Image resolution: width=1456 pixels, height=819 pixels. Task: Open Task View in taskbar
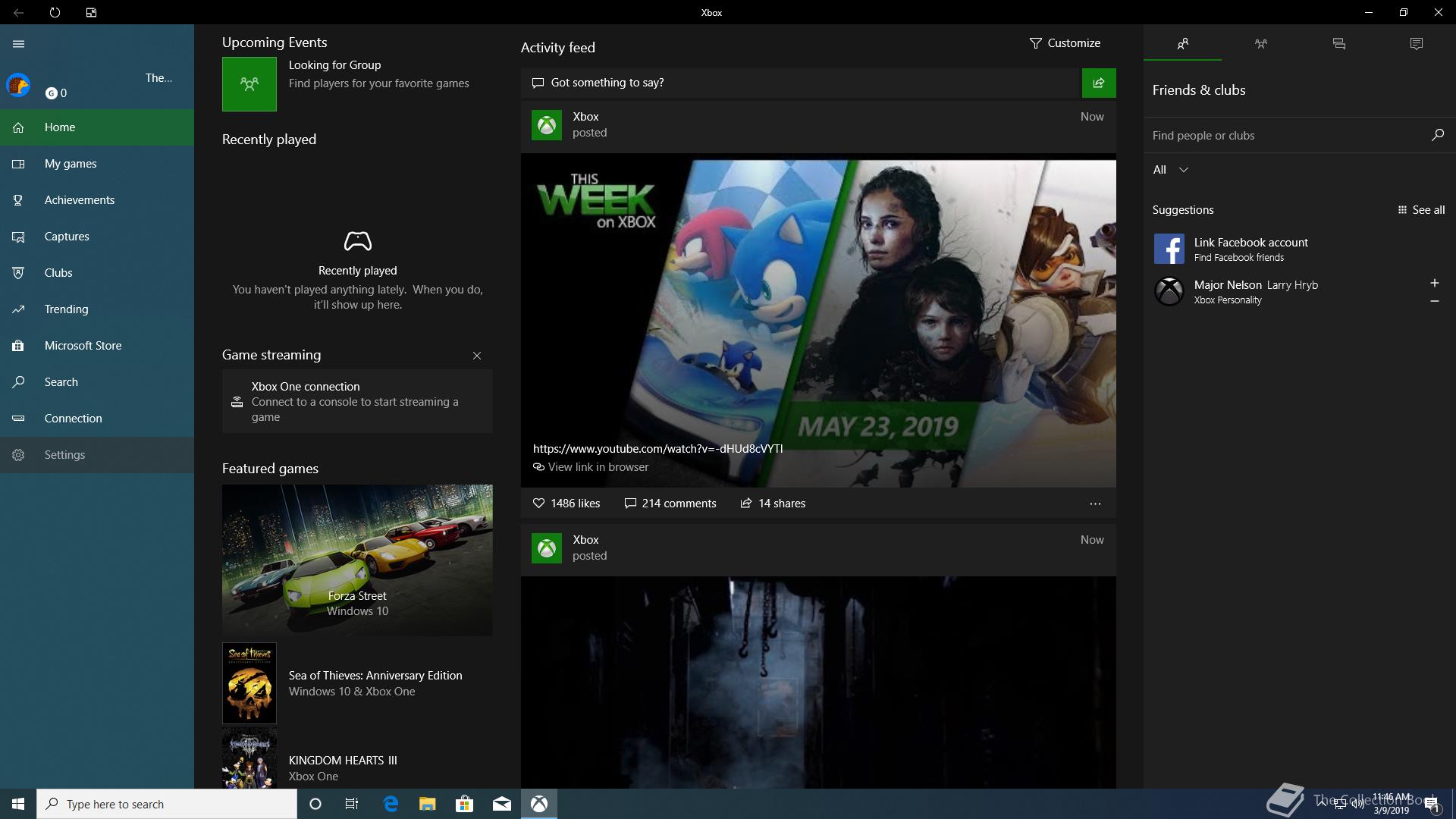point(352,804)
